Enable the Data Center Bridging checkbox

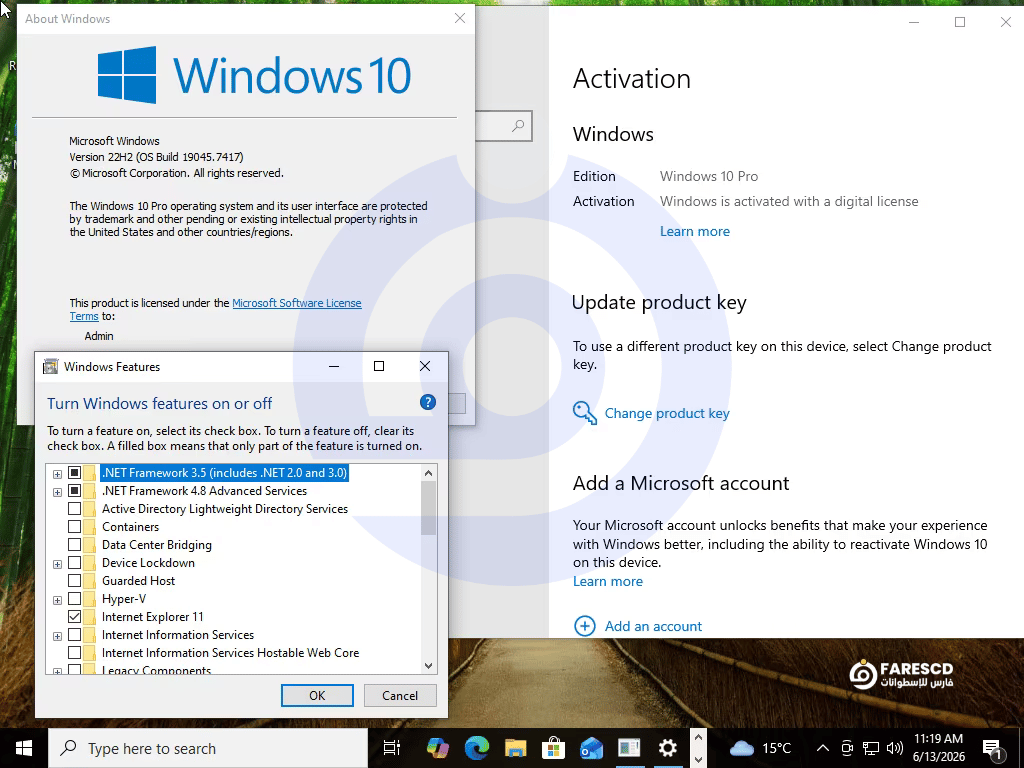point(74,544)
